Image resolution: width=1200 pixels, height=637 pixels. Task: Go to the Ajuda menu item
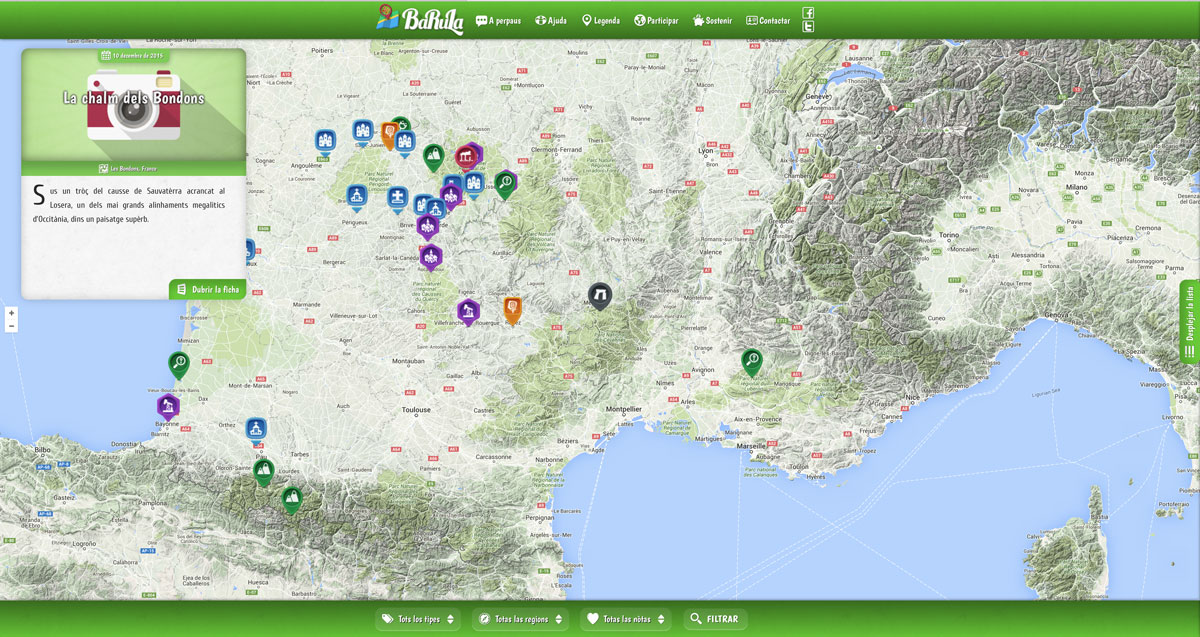click(x=551, y=20)
